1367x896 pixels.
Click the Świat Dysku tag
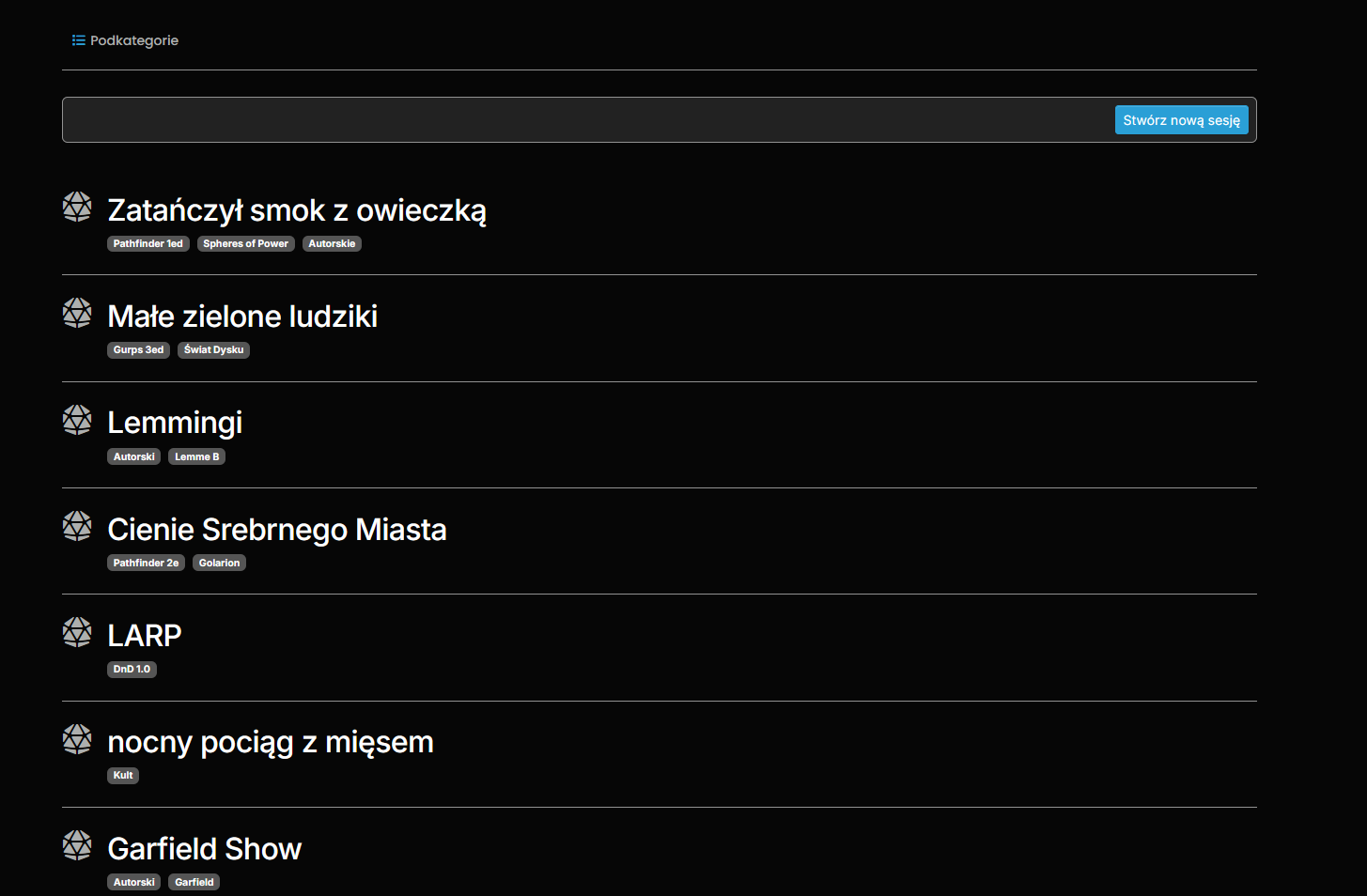pyautogui.click(x=214, y=350)
